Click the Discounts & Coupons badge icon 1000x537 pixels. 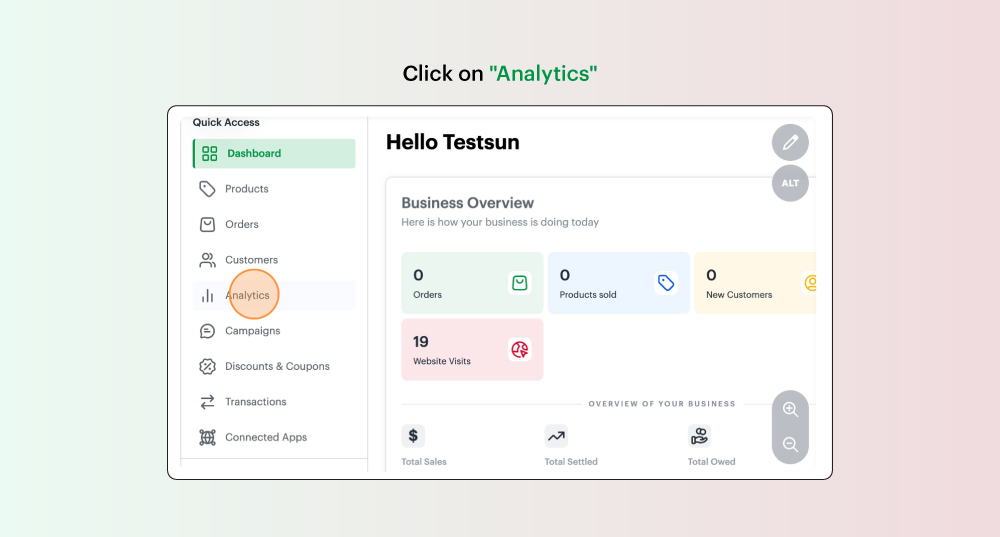(207, 367)
